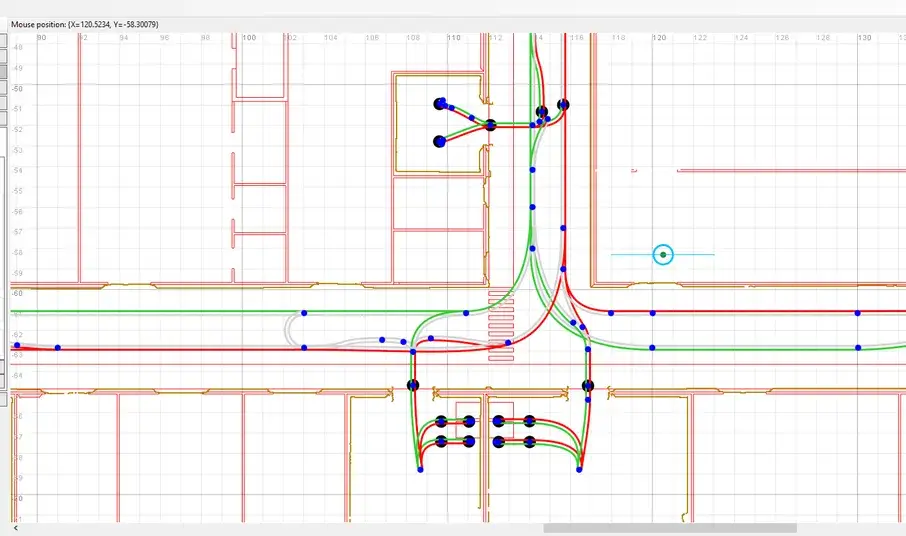Select top-left black node of bottom node cluster
The image size is (906, 536).
439,421
